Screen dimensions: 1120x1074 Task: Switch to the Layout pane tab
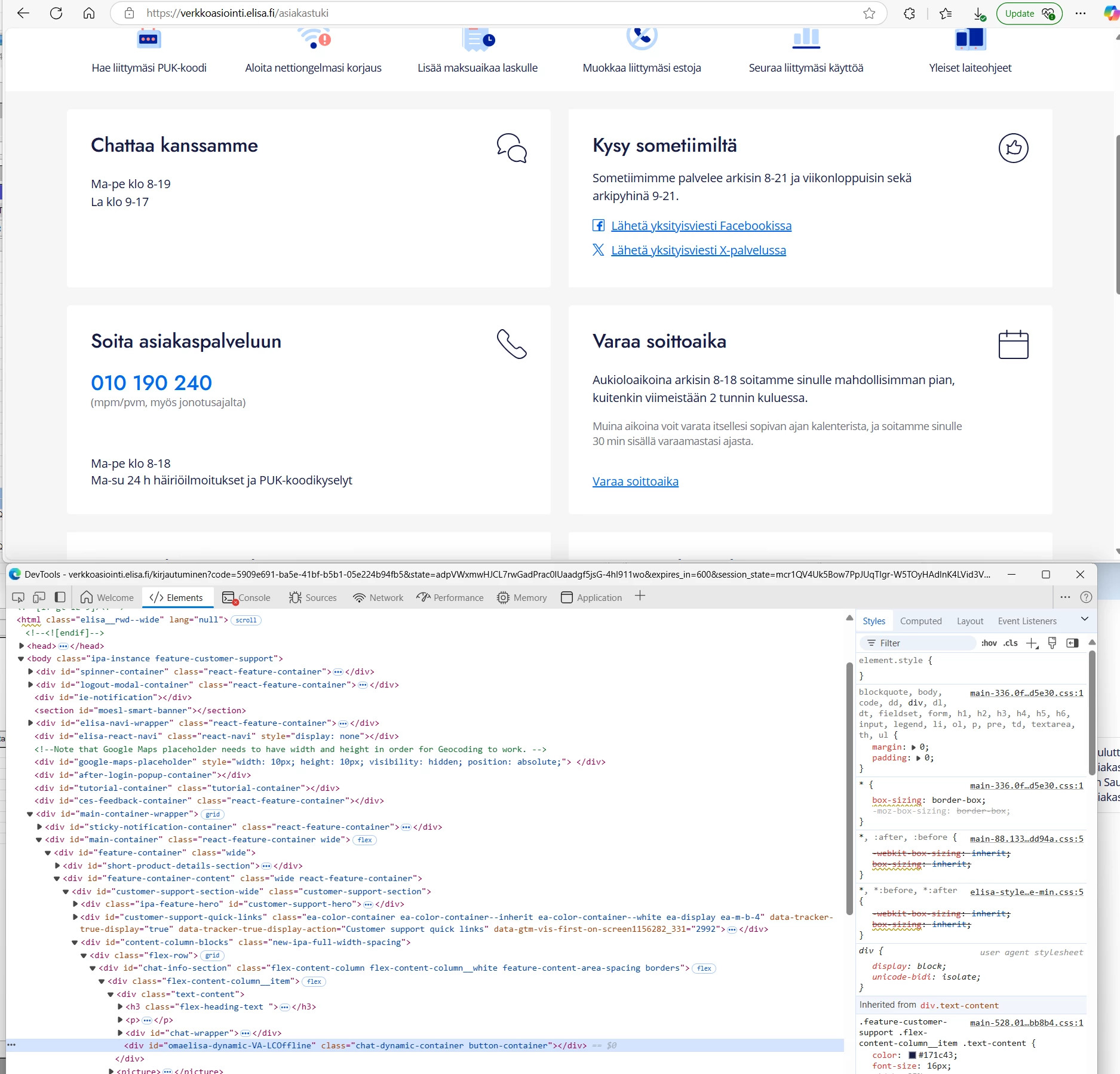[x=970, y=621]
